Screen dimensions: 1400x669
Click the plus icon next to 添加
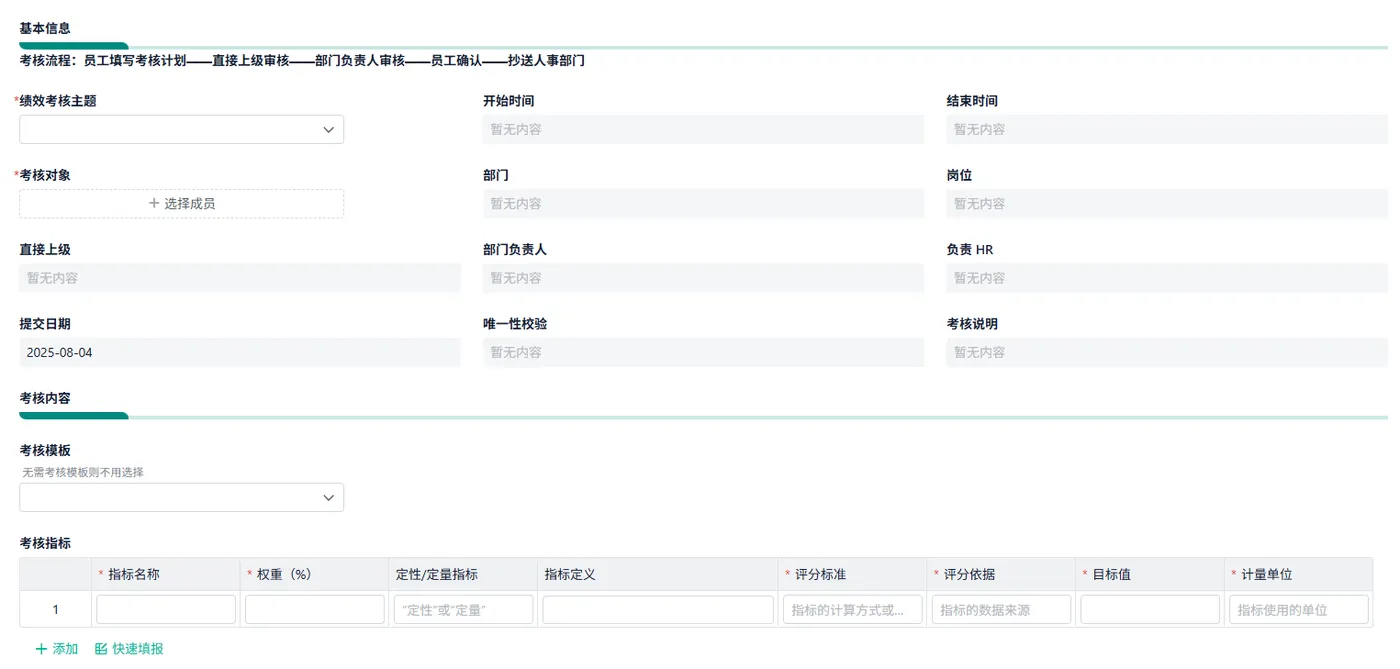pos(41,649)
